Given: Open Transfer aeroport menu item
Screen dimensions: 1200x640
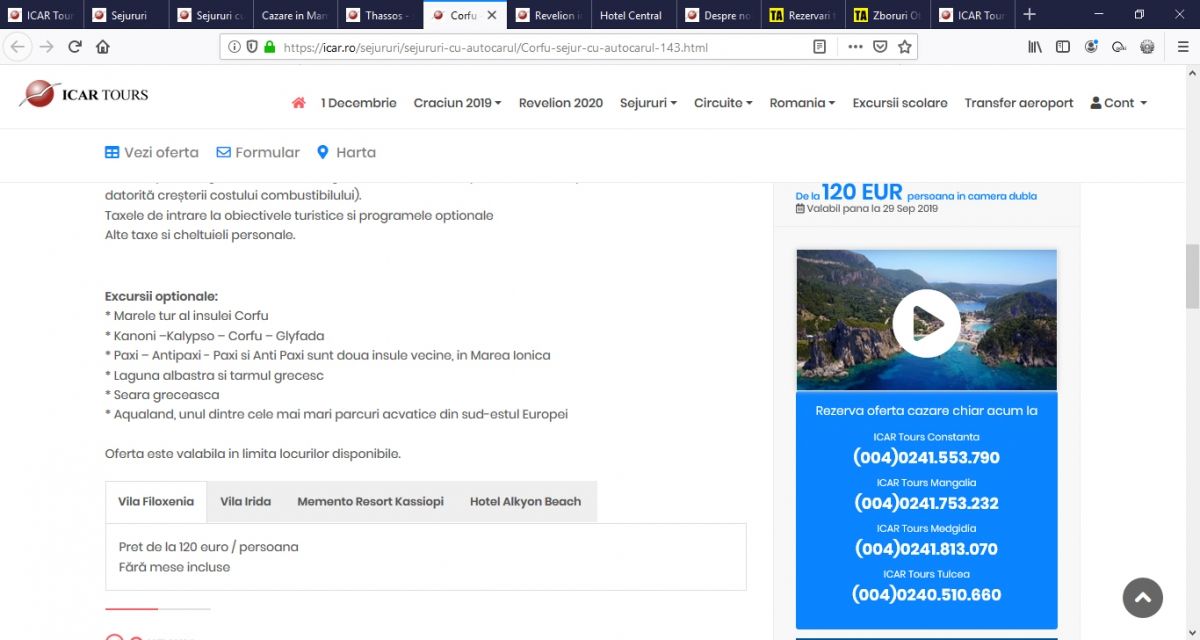Looking at the screenshot, I should click(x=1018, y=103).
